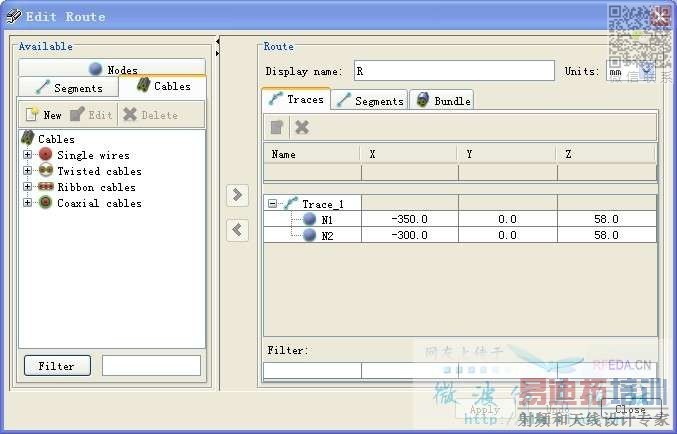Image resolution: width=677 pixels, height=434 pixels.
Task: Select the Coaxial cables label
Action: pos(99,203)
